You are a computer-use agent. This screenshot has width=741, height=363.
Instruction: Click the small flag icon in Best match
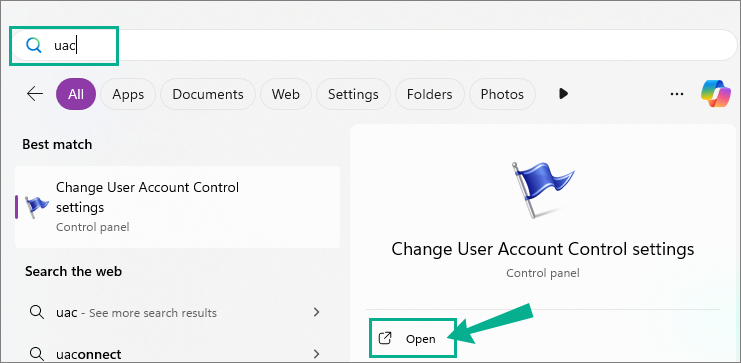pyautogui.click(x=36, y=207)
